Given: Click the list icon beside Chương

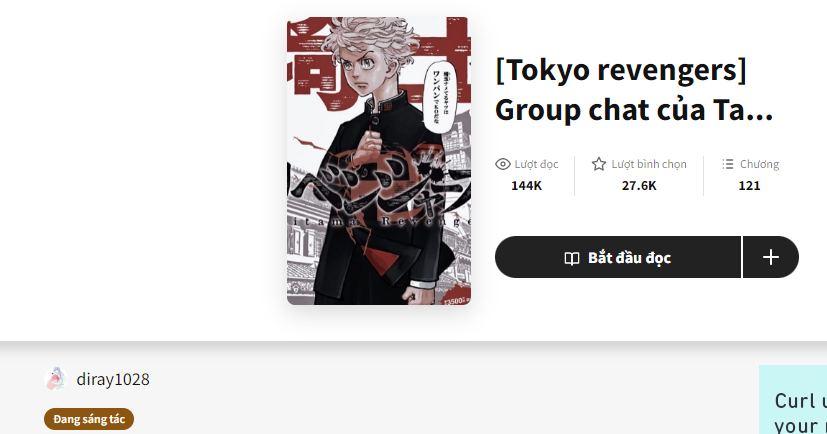Looking at the screenshot, I should coord(728,164).
